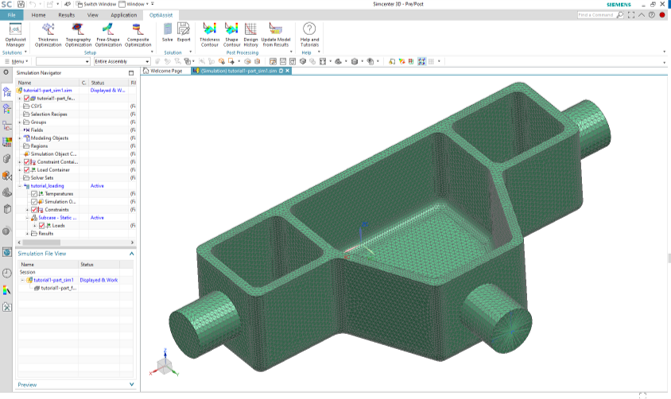Toggle the tutorial1-part_fe checkbox
Image resolution: width=671 pixels, height=399 pixels.
(27, 98)
